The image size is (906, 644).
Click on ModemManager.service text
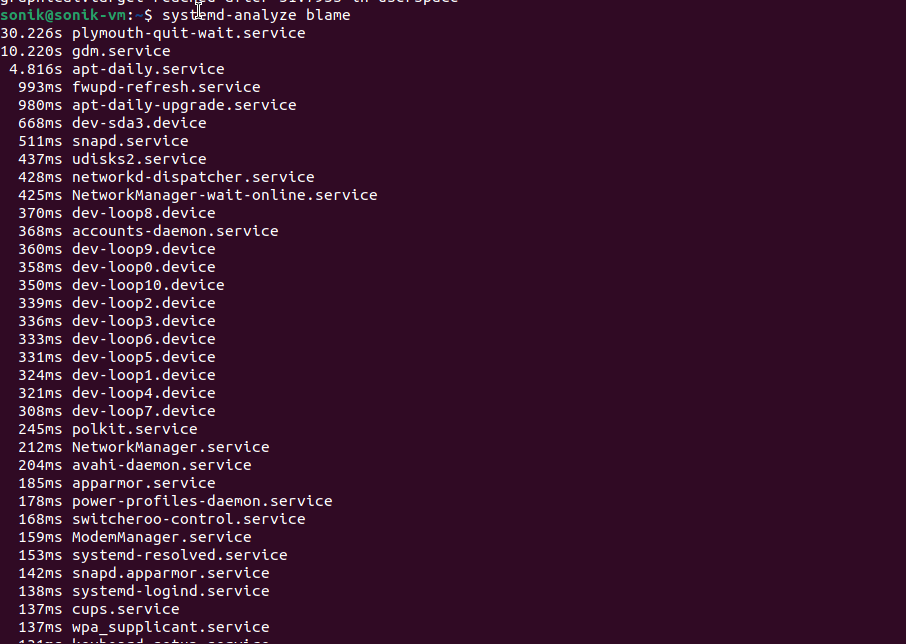click(x=161, y=537)
